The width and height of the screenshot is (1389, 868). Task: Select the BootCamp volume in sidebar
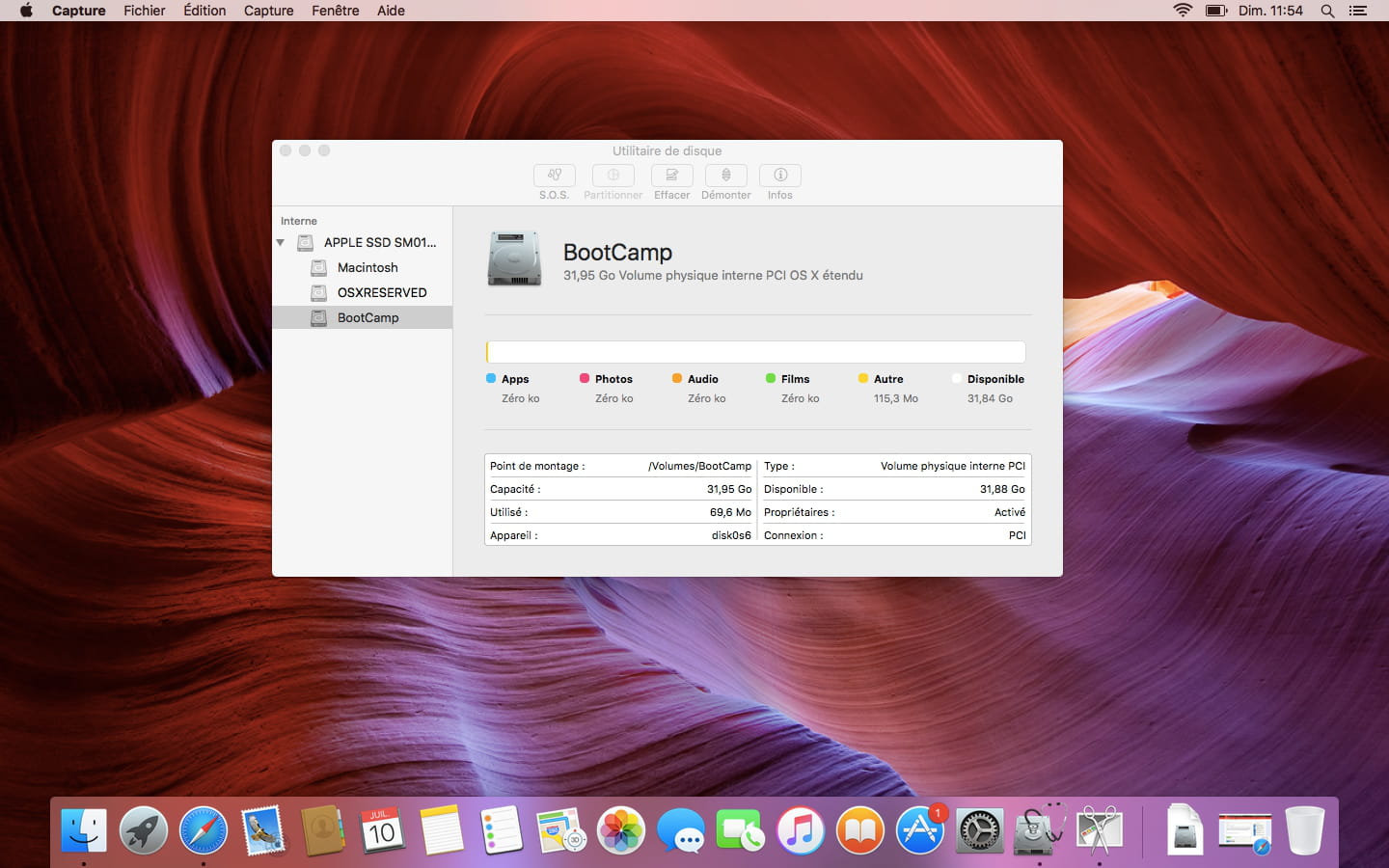pyautogui.click(x=363, y=317)
